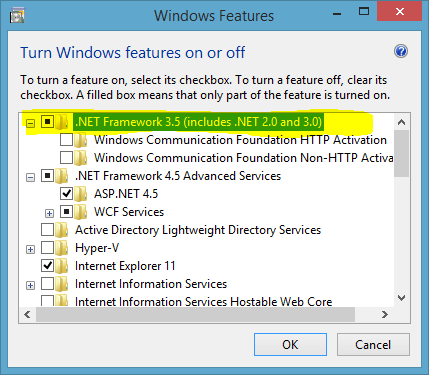Click the WCF HTTP Activation folder icon
The image size is (429, 375).
pyautogui.click(x=81, y=140)
